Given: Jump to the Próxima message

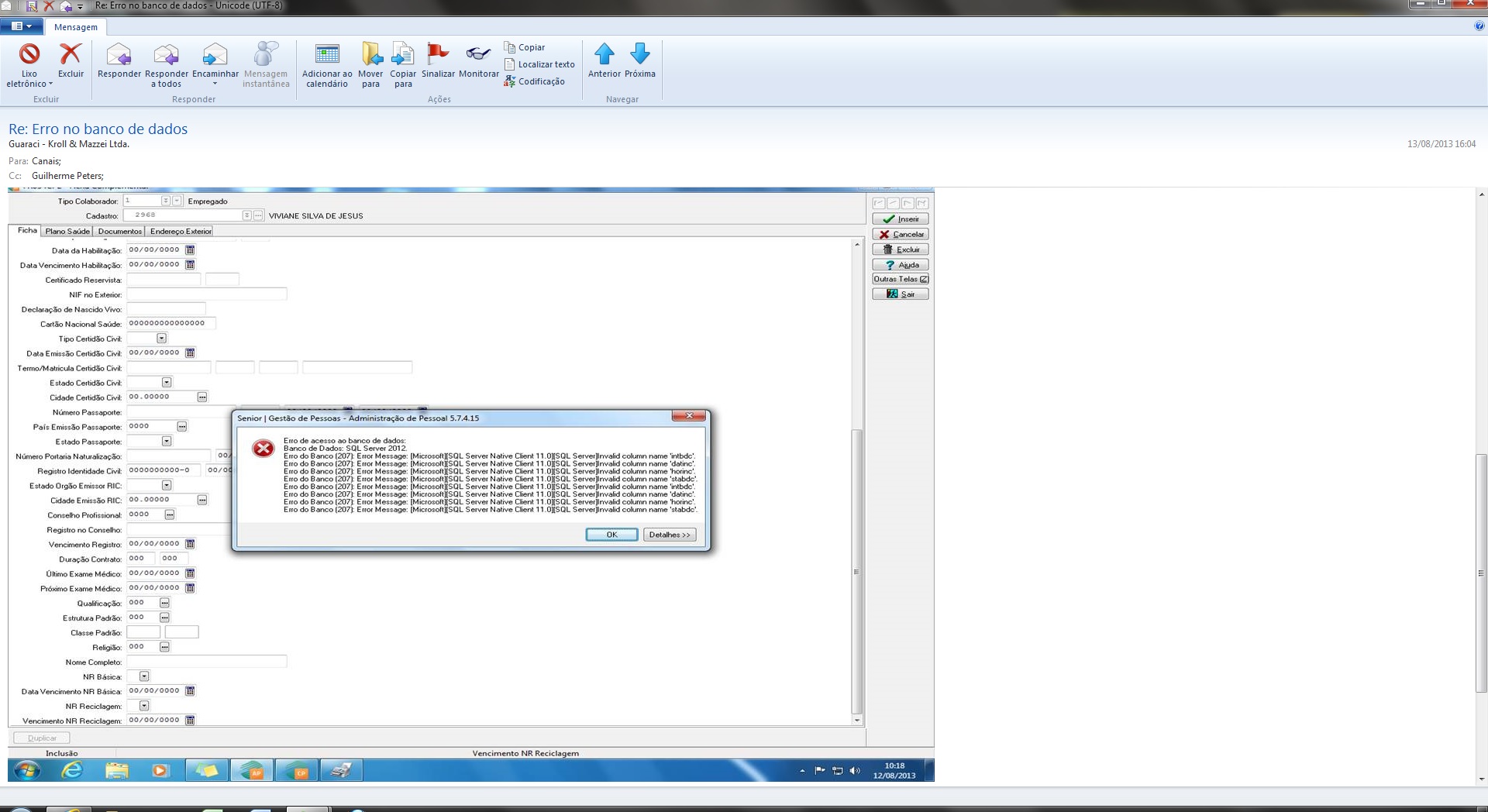Looking at the screenshot, I should click(x=640, y=54).
